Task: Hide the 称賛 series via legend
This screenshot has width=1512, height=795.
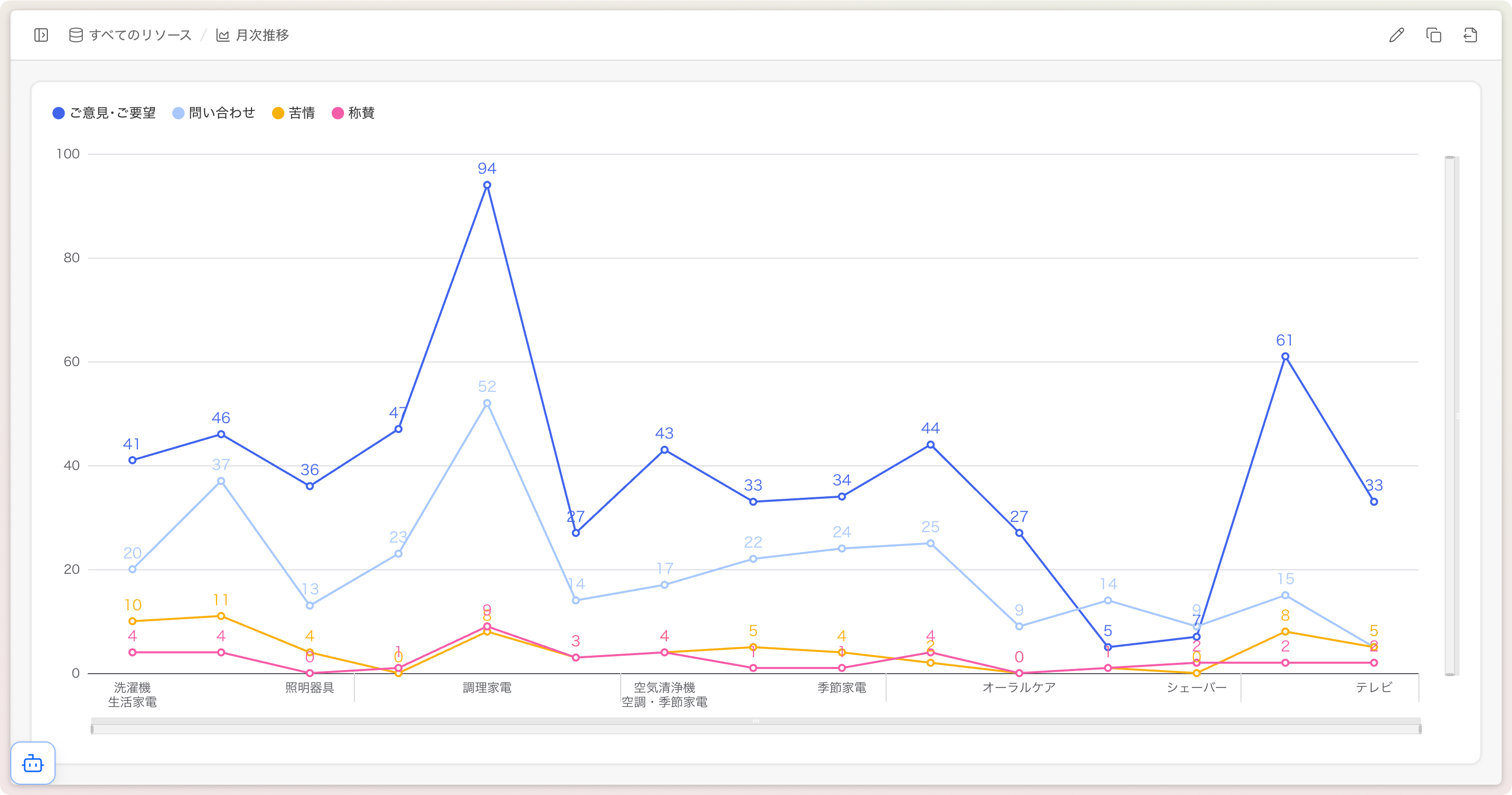Action: pos(361,113)
